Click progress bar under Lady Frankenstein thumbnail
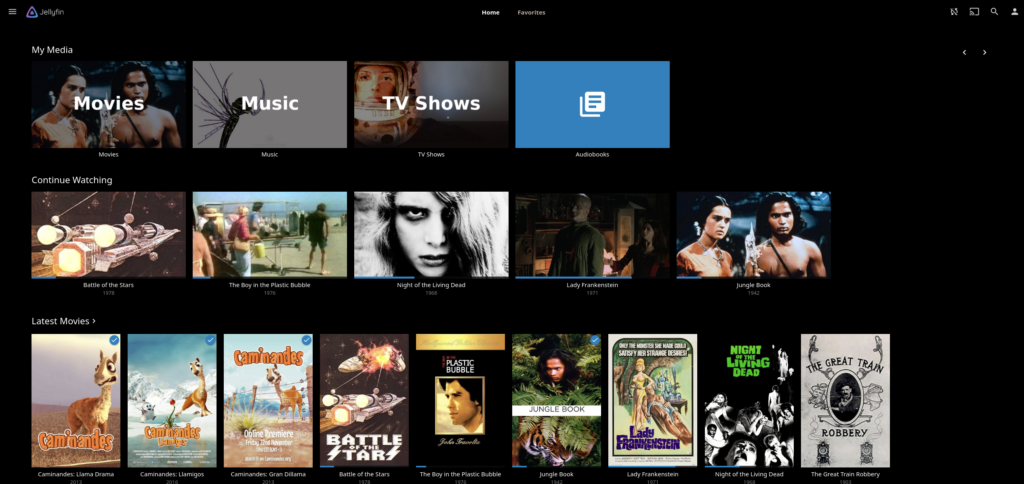Screen dimensions: 1024x484 (592, 278)
